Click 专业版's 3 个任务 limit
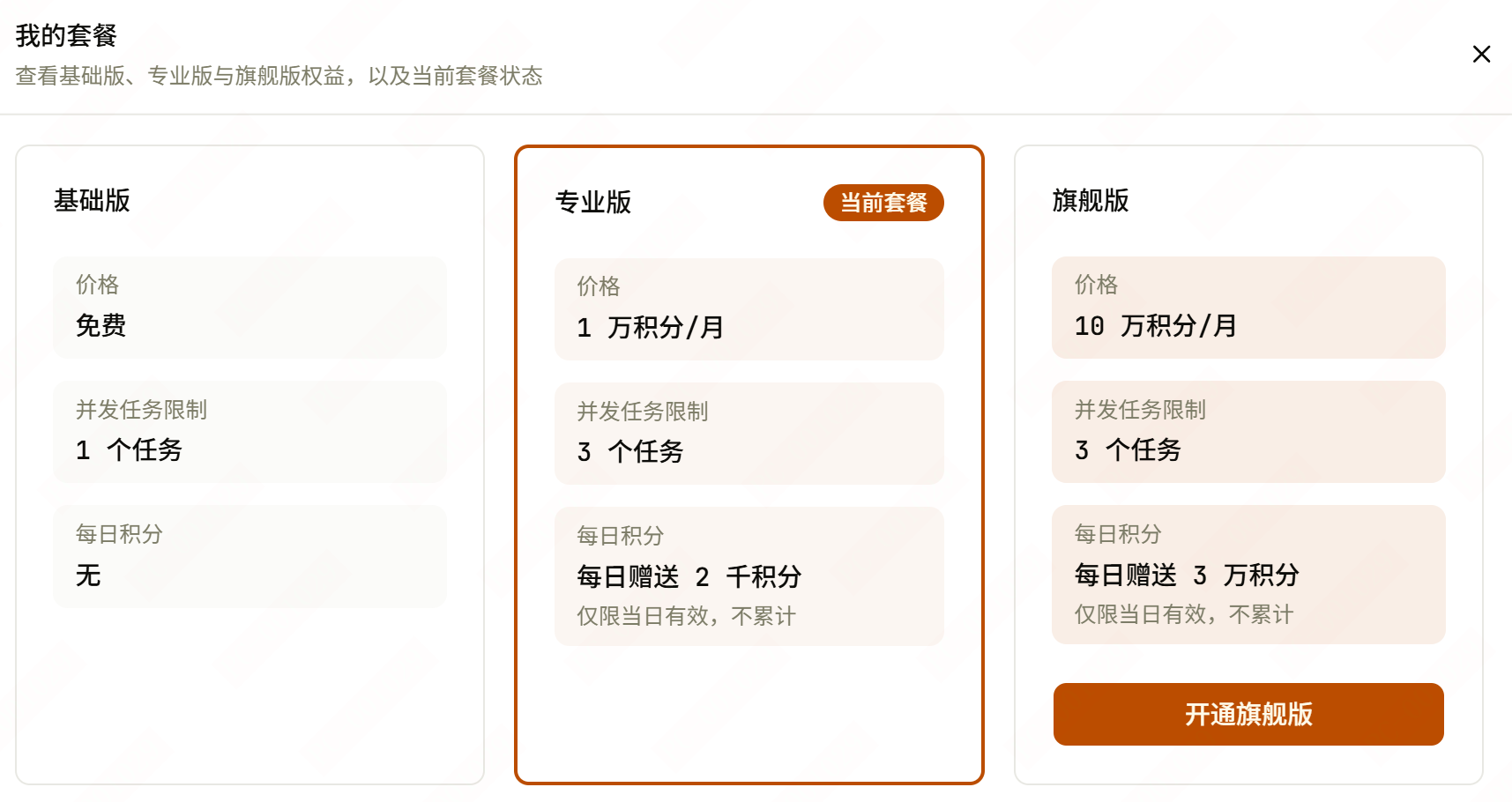This screenshot has width=1512, height=802. tap(630, 452)
